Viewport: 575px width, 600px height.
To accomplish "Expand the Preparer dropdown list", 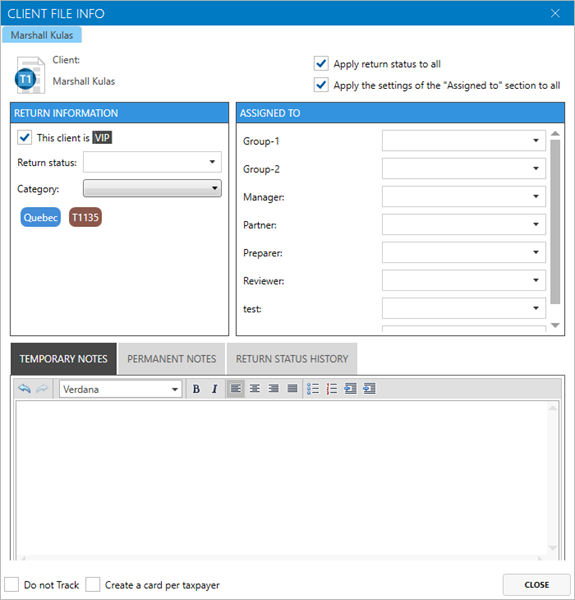I will [464, 252].
